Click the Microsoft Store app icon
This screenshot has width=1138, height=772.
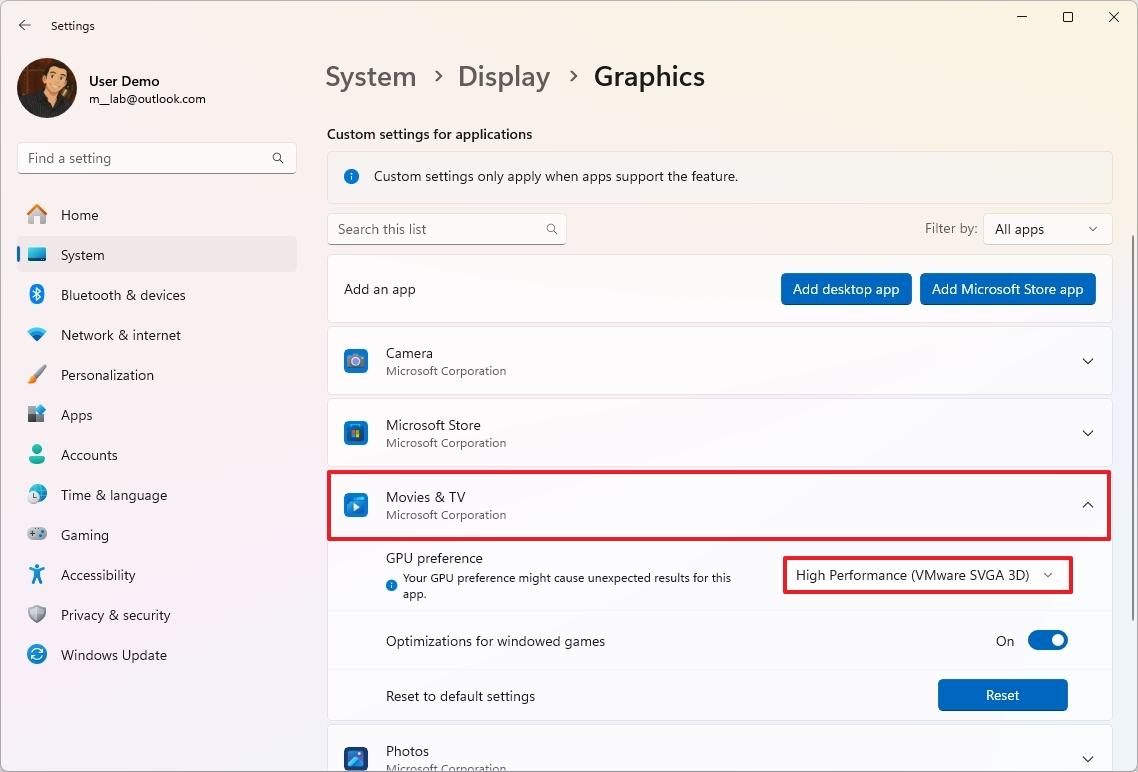point(356,433)
